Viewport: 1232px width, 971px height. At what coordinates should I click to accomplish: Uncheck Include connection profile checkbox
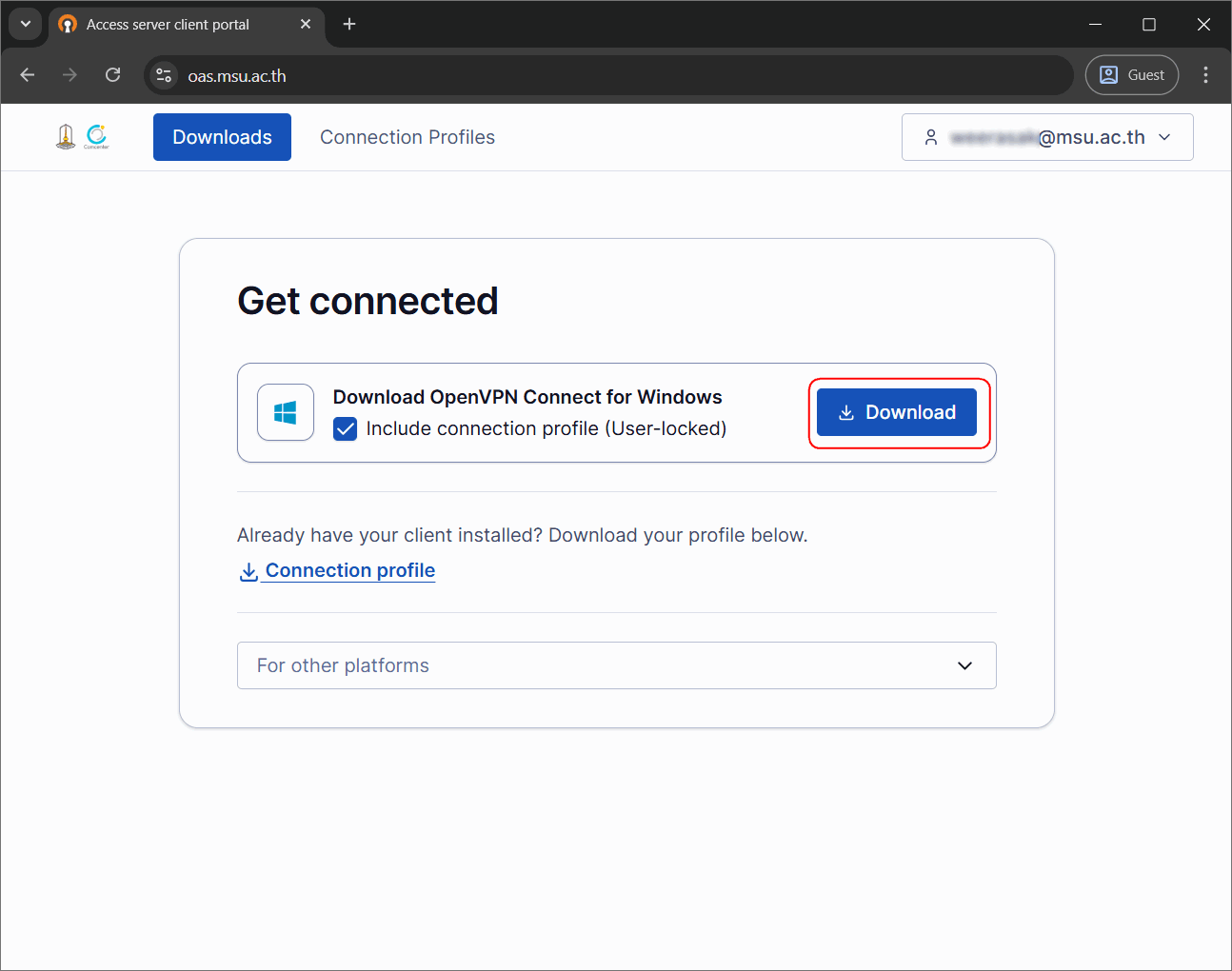point(346,429)
